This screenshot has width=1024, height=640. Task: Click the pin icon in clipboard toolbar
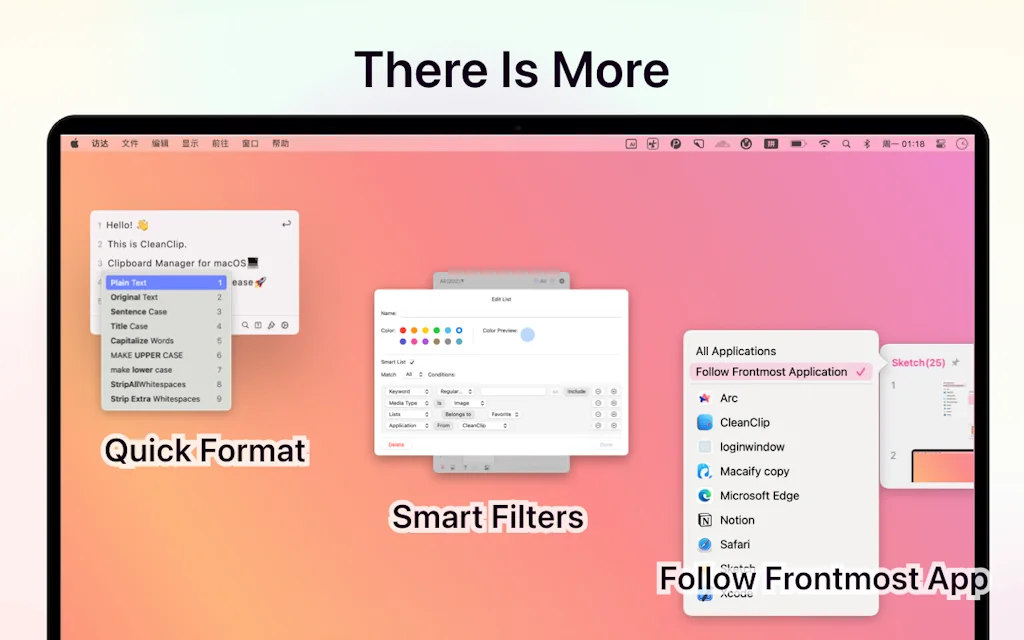[271, 325]
